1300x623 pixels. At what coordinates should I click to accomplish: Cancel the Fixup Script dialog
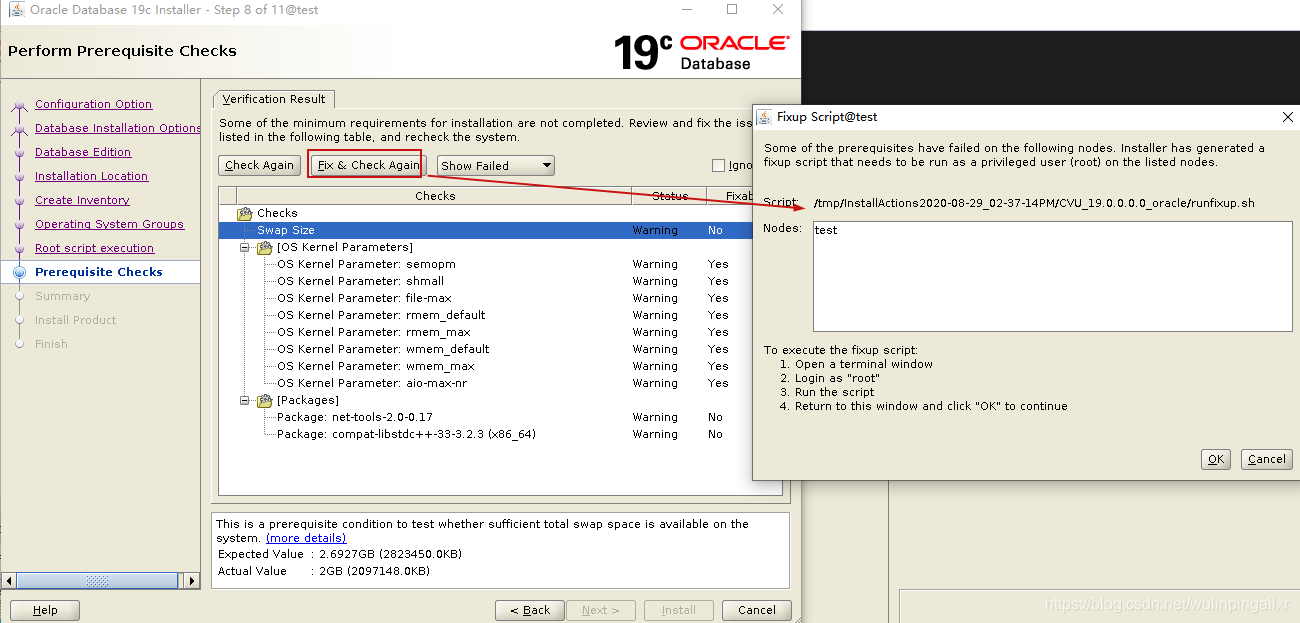1266,459
